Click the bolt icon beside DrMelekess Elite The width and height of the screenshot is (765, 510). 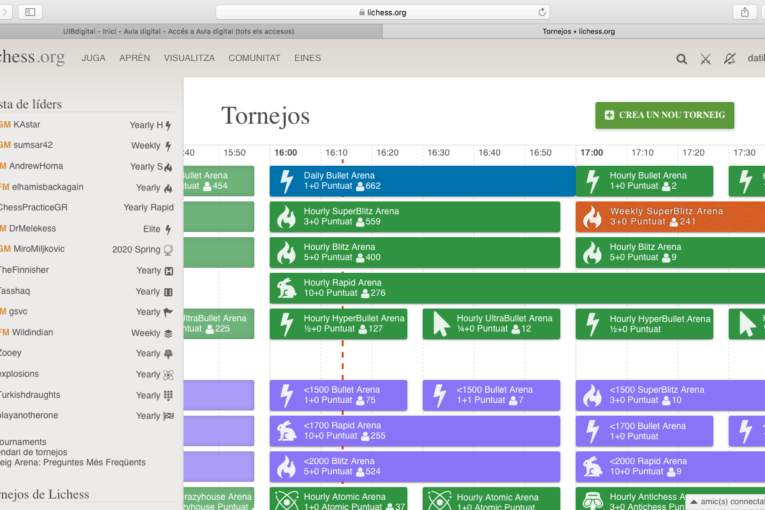(x=168, y=229)
